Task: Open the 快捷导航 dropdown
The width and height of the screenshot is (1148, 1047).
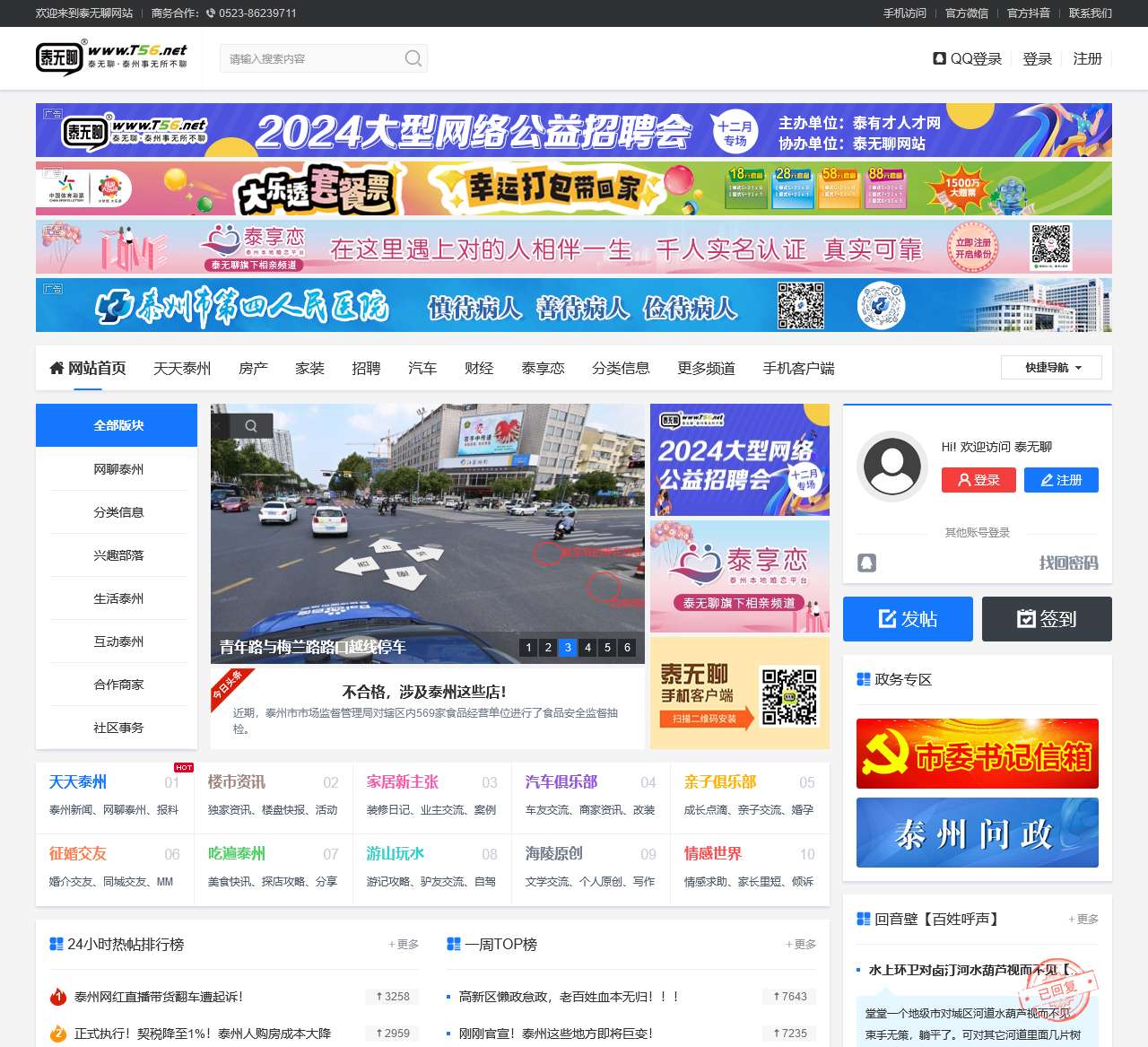Action: coord(1051,368)
